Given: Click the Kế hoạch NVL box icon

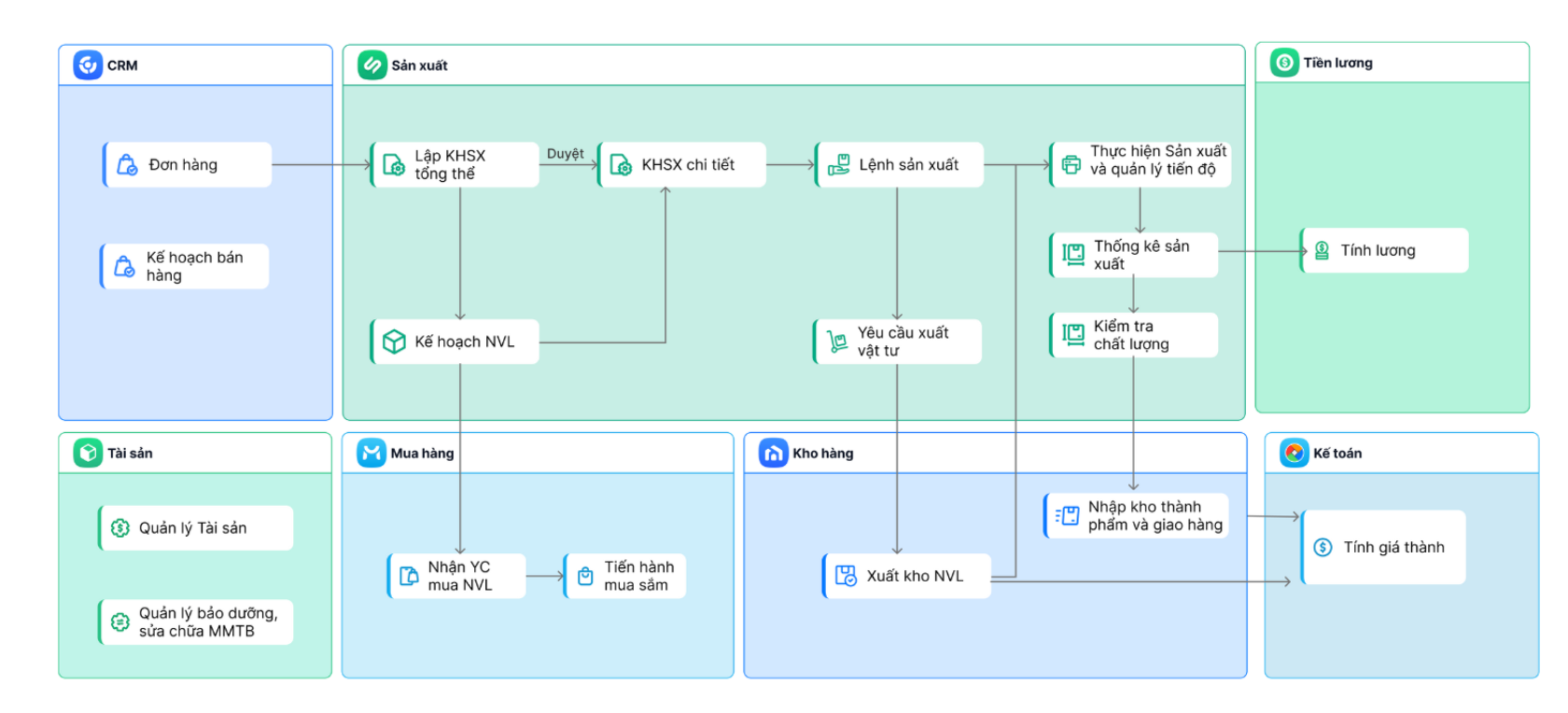Looking at the screenshot, I should pos(395,342).
